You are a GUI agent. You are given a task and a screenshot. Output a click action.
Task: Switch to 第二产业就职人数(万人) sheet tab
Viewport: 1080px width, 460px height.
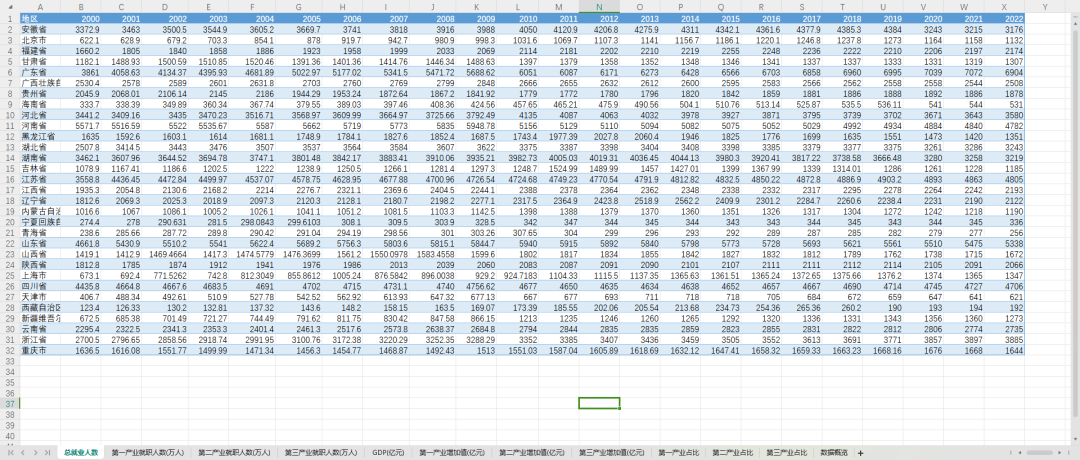pos(234,452)
